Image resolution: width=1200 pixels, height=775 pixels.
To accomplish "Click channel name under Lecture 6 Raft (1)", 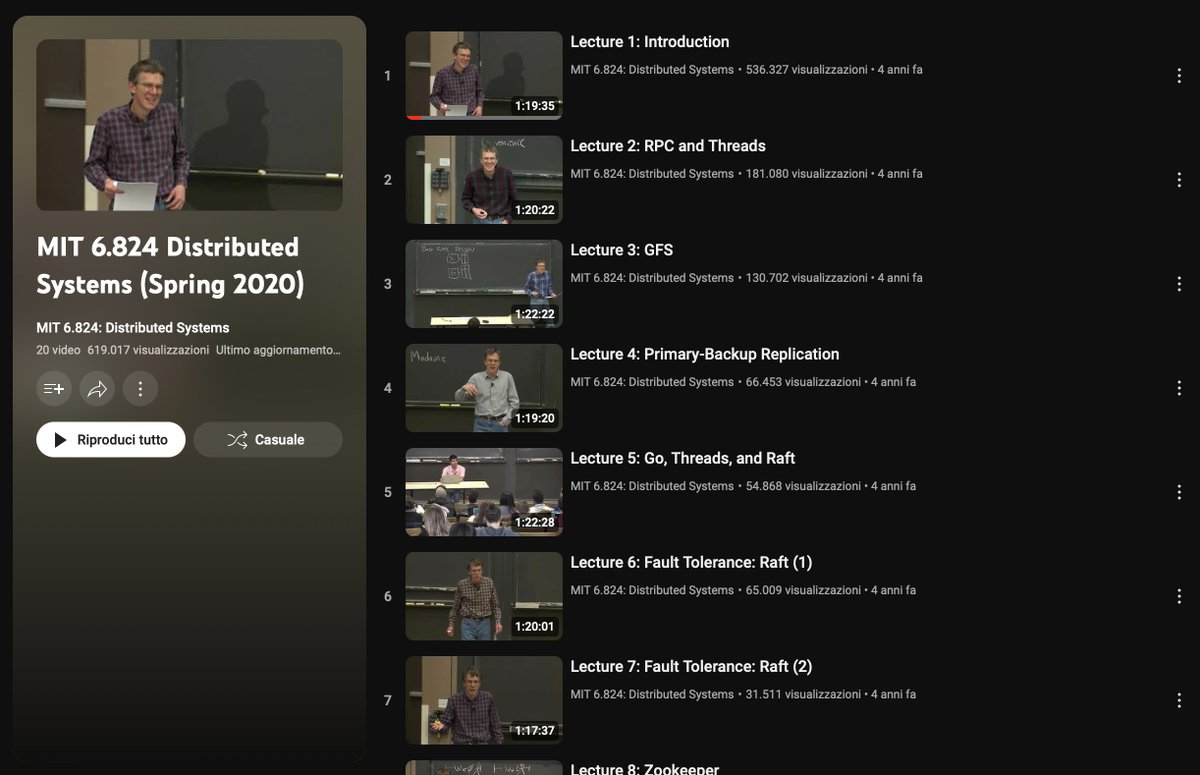I will 652,590.
